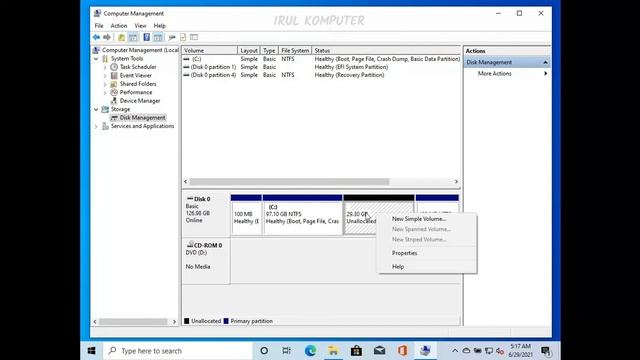Click the Forward arrow toolbar icon
640x360 pixels.
tap(107, 37)
